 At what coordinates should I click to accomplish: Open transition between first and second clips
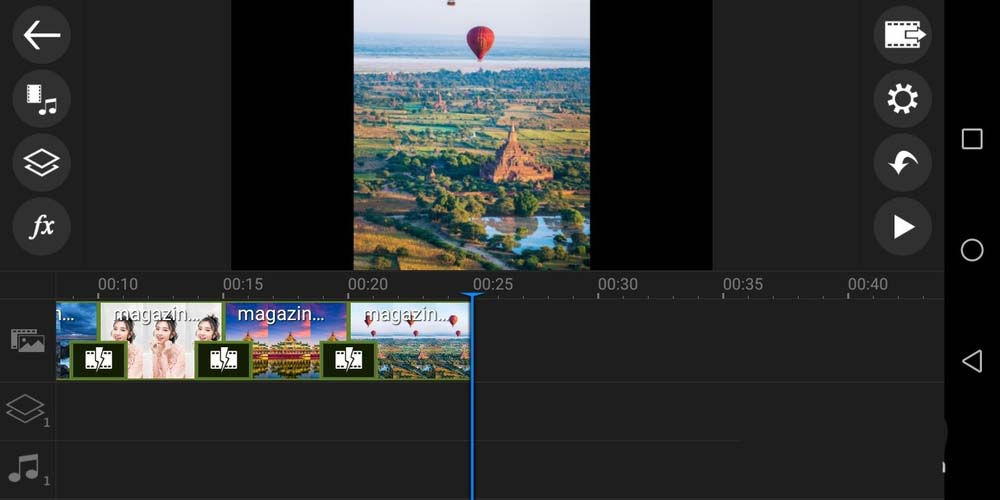pos(98,359)
